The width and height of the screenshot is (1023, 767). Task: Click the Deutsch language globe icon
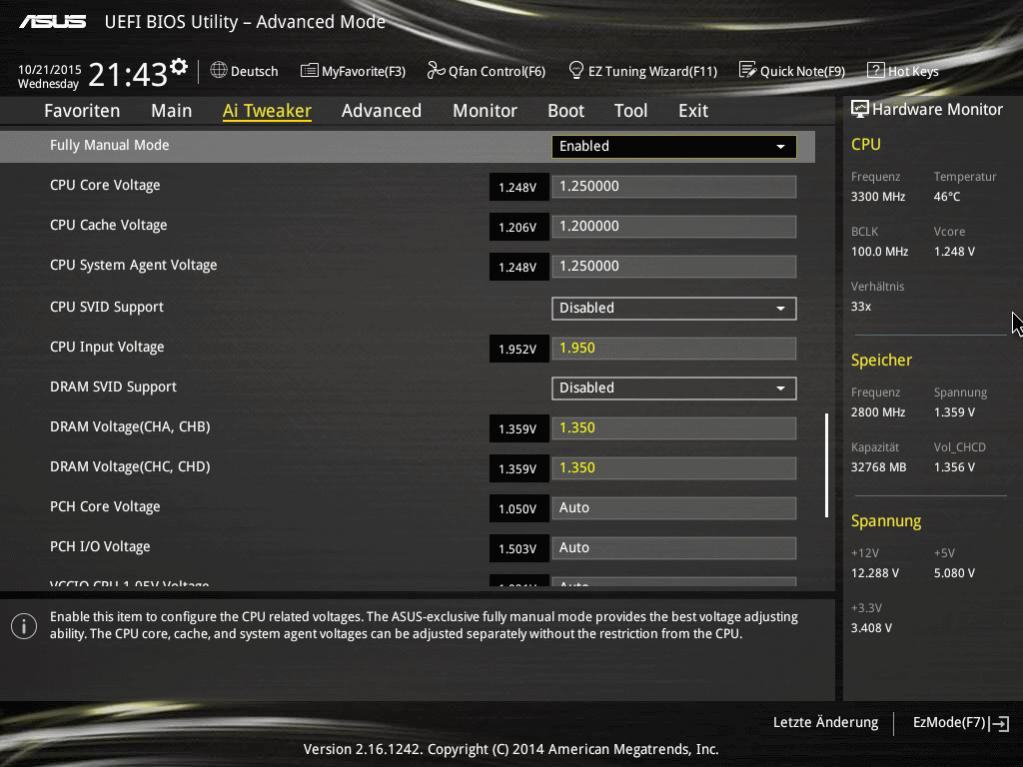click(219, 70)
